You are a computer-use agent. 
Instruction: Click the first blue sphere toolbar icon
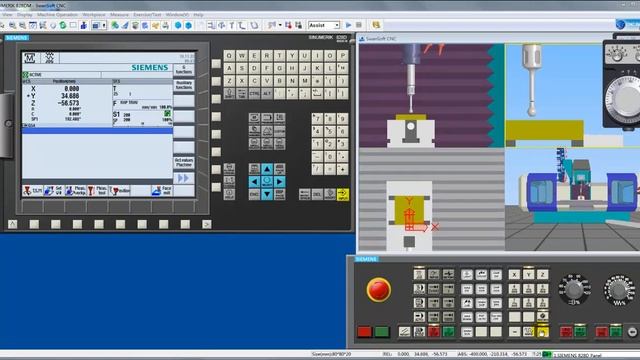pos(178,25)
